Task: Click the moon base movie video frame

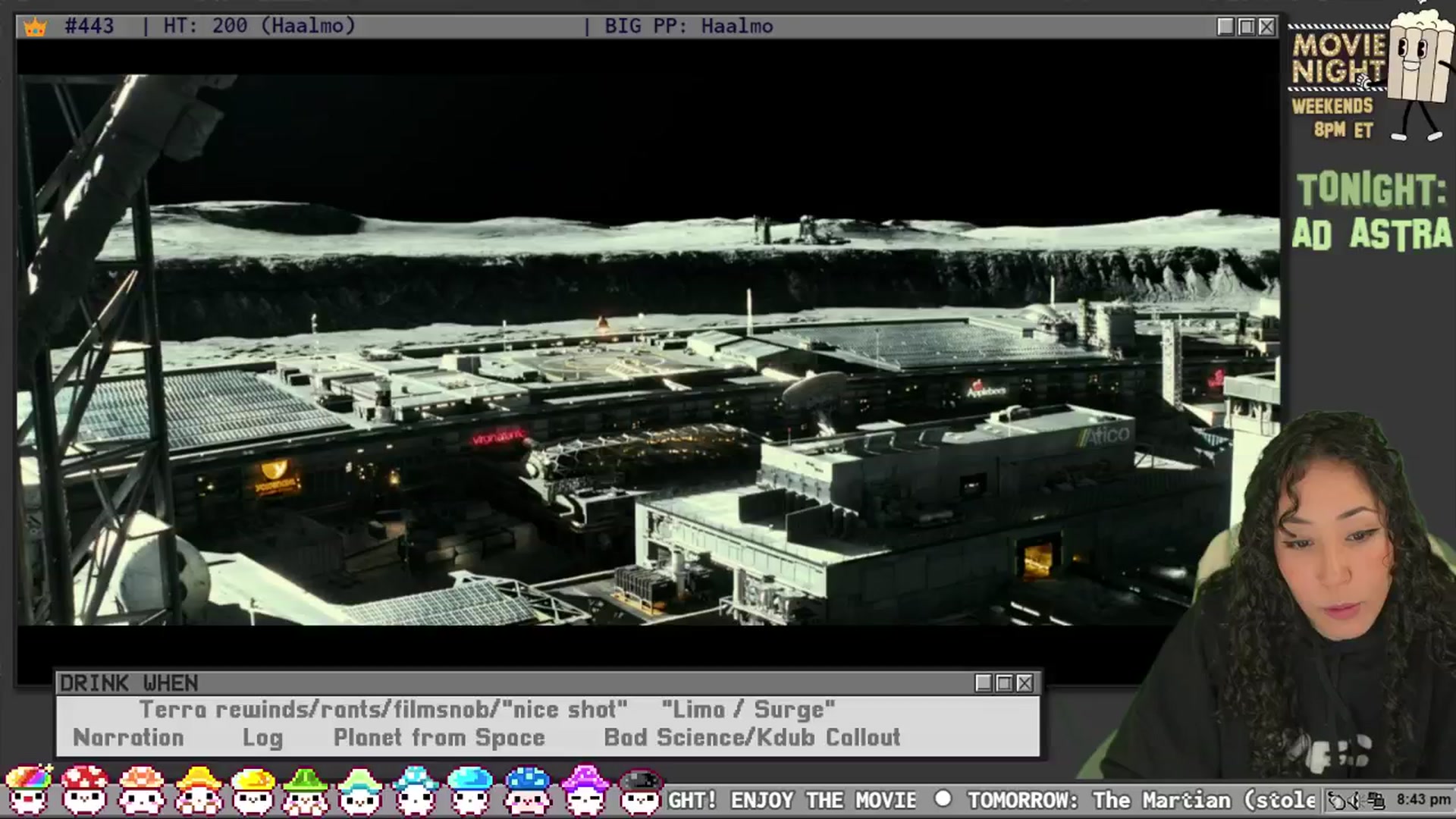Action: tap(648, 350)
